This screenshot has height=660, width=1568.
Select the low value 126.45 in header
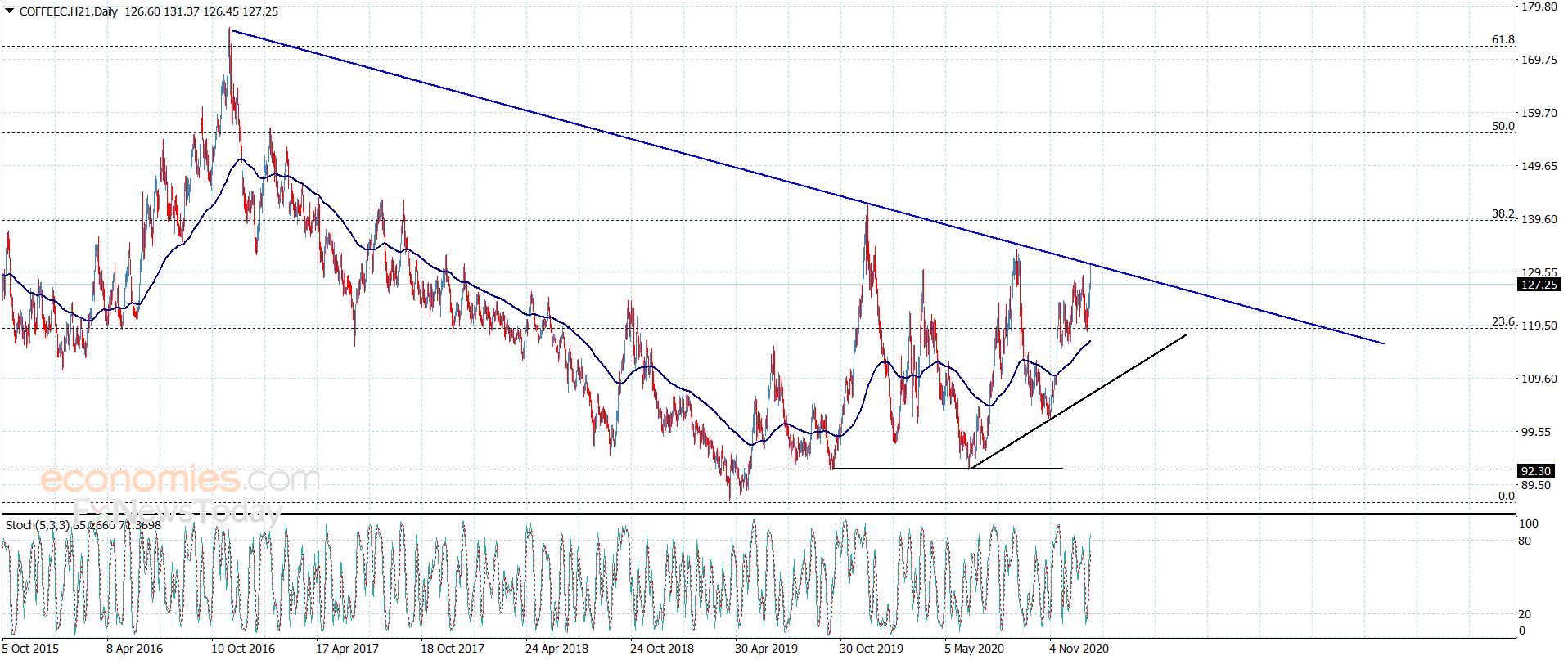pos(221,11)
